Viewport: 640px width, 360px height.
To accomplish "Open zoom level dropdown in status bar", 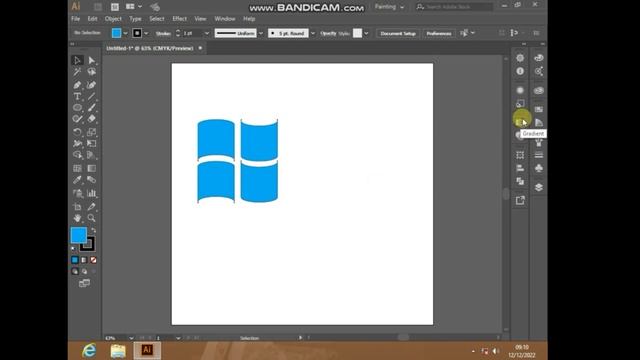I will pos(131,338).
